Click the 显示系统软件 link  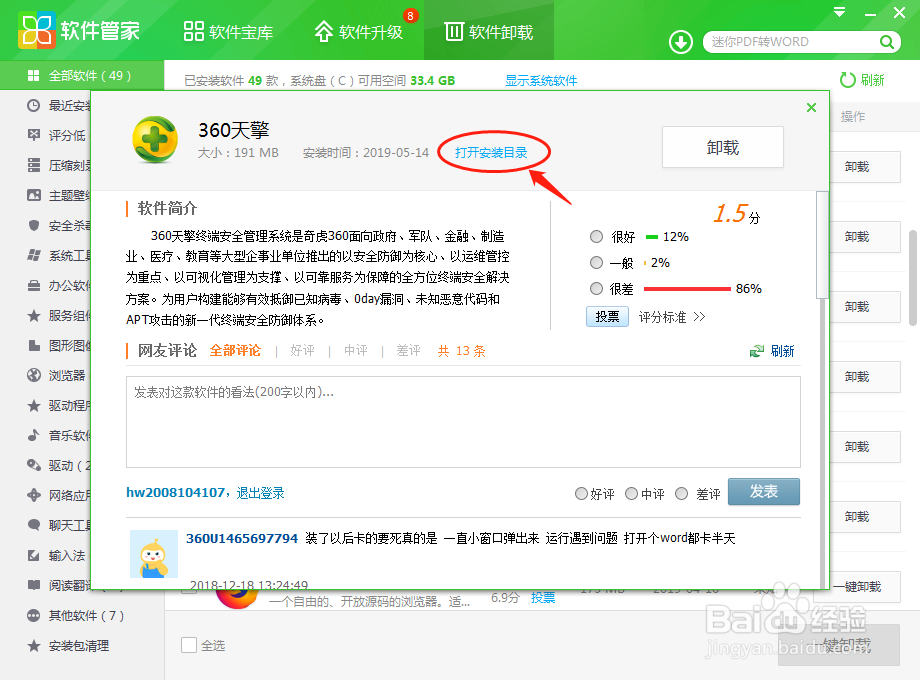click(541, 80)
